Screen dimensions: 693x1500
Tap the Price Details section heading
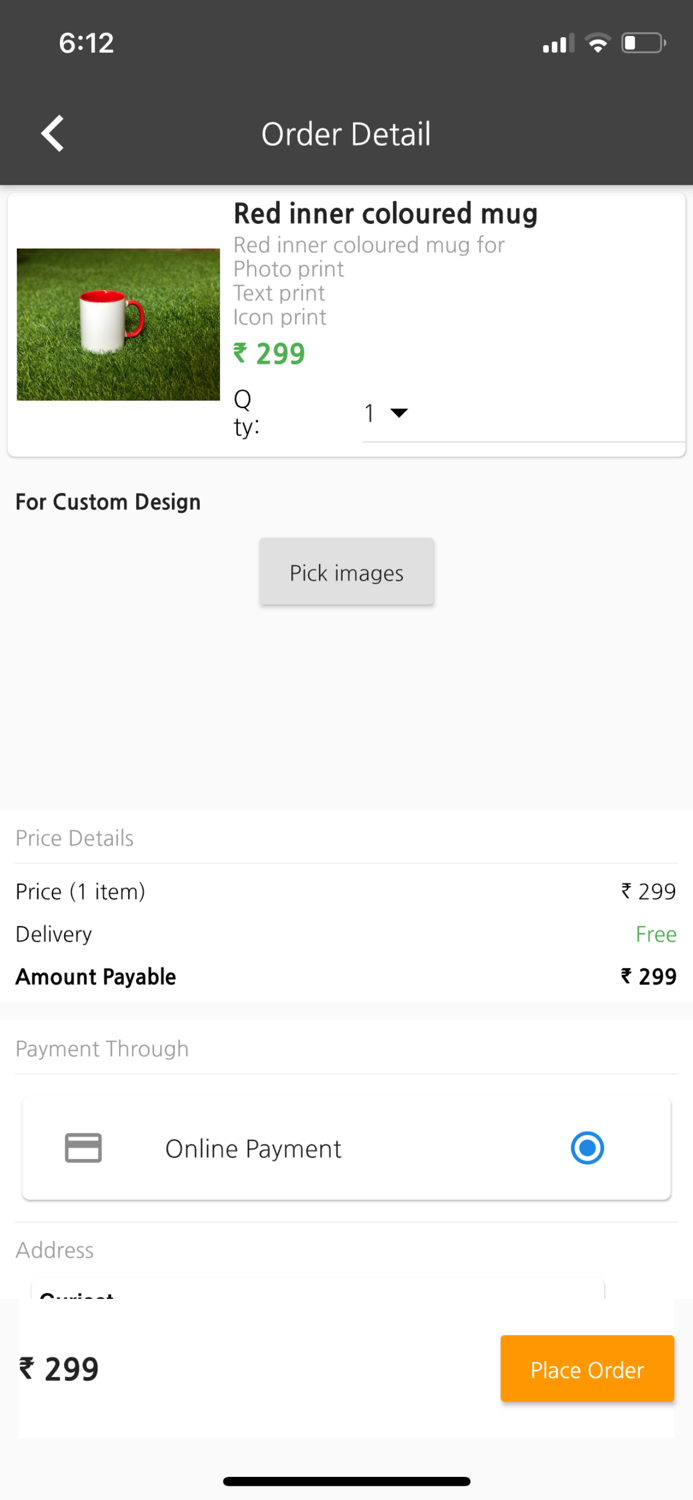tap(75, 838)
